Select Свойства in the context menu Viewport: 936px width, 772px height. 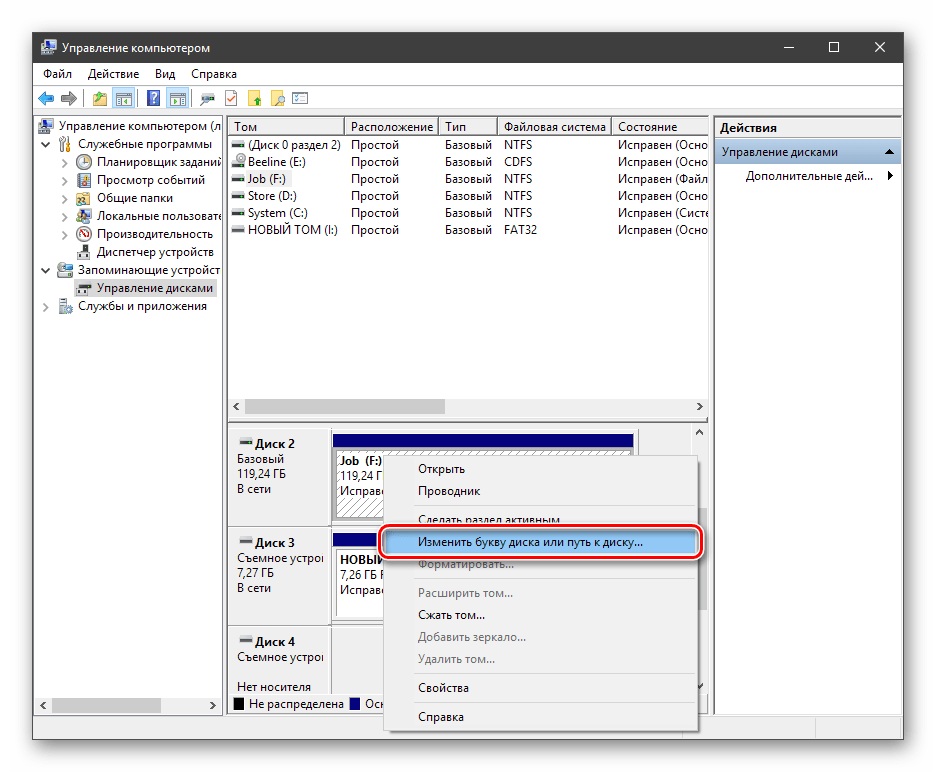(x=443, y=688)
